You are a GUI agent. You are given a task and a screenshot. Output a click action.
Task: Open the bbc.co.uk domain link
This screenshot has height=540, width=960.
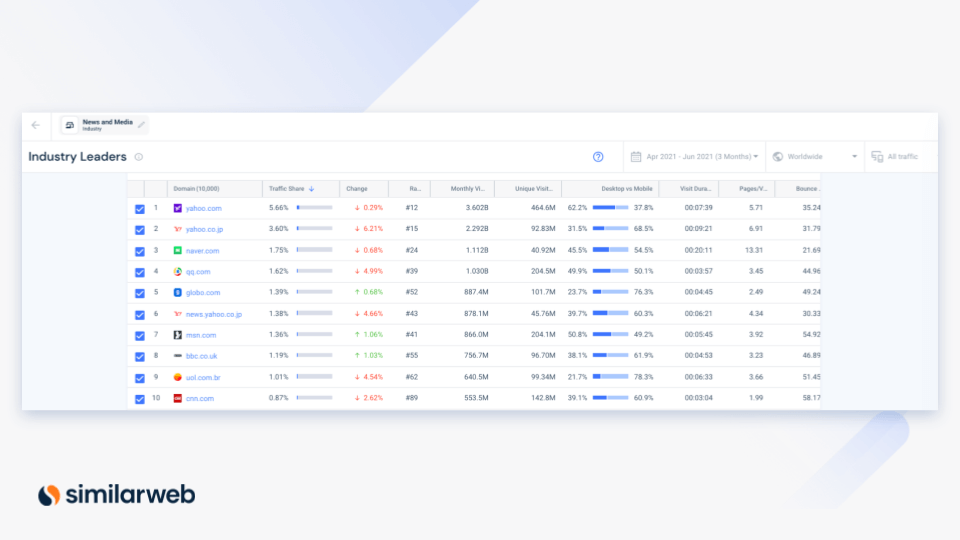[x=201, y=356]
